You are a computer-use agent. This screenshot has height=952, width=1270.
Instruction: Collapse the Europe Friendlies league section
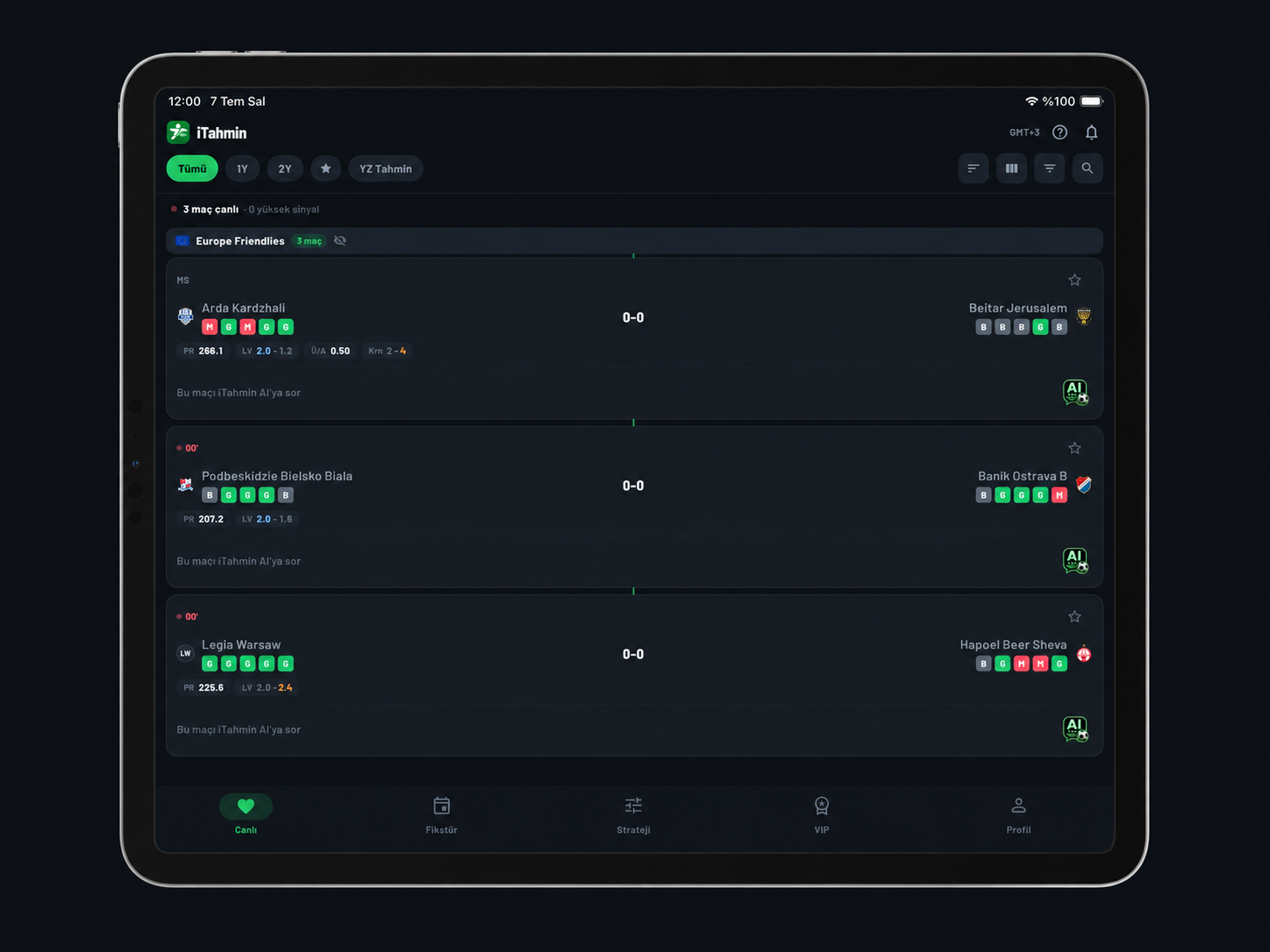coord(634,241)
